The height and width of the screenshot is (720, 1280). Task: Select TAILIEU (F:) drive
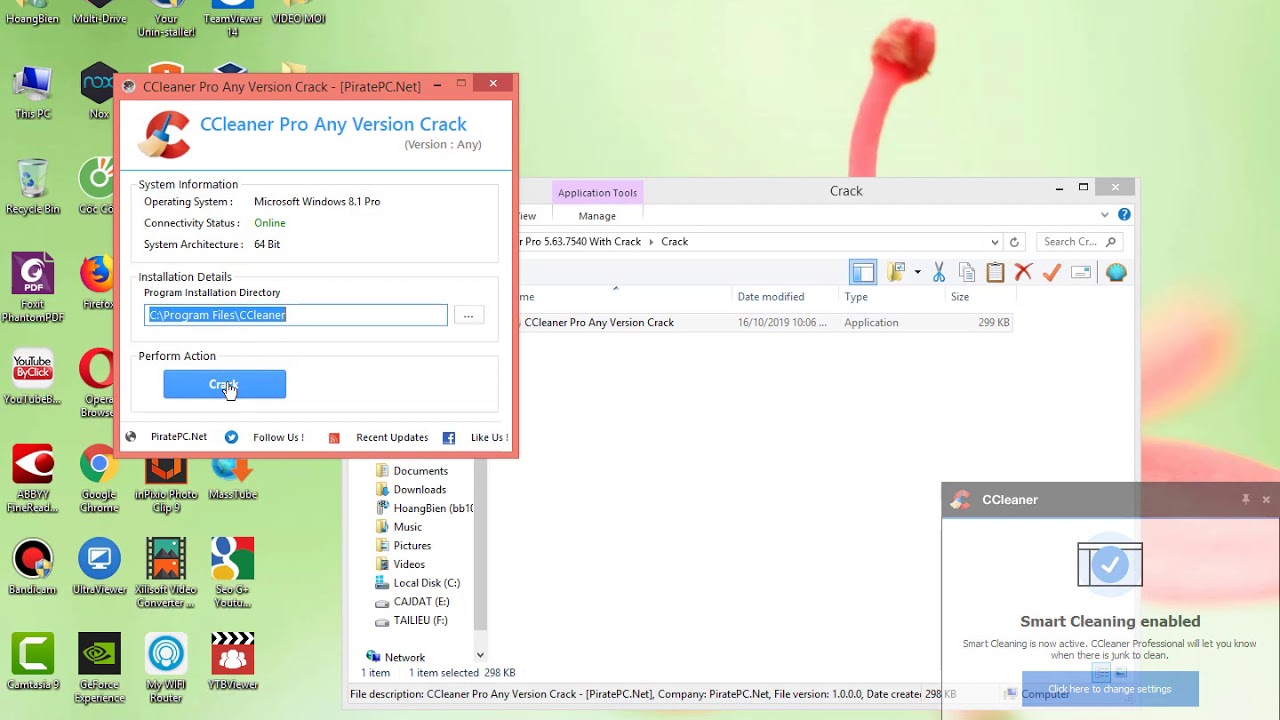click(420, 621)
